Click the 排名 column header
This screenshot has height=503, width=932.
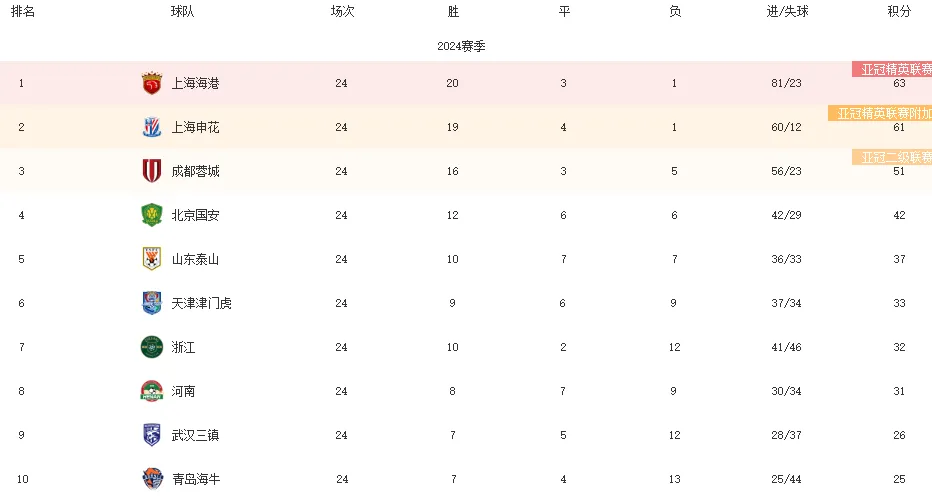click(x=23, y=11)
